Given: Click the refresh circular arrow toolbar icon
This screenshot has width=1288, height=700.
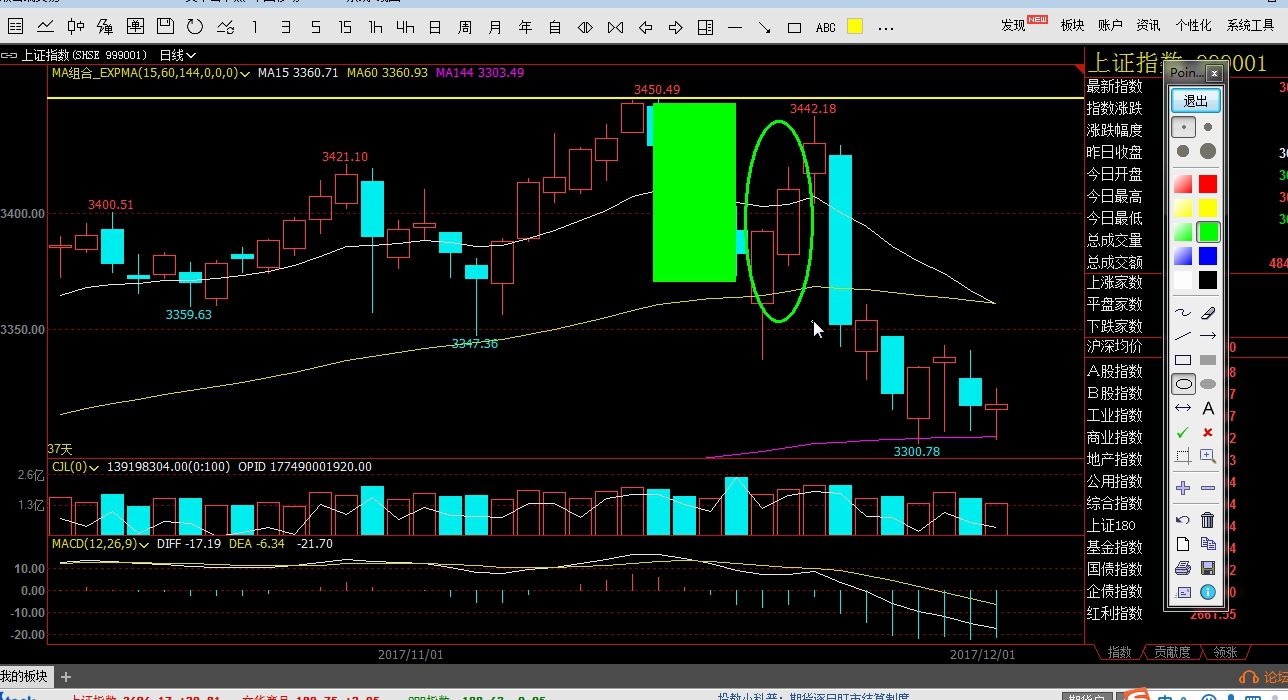Looking at the screenshot, I should (195, 27).
